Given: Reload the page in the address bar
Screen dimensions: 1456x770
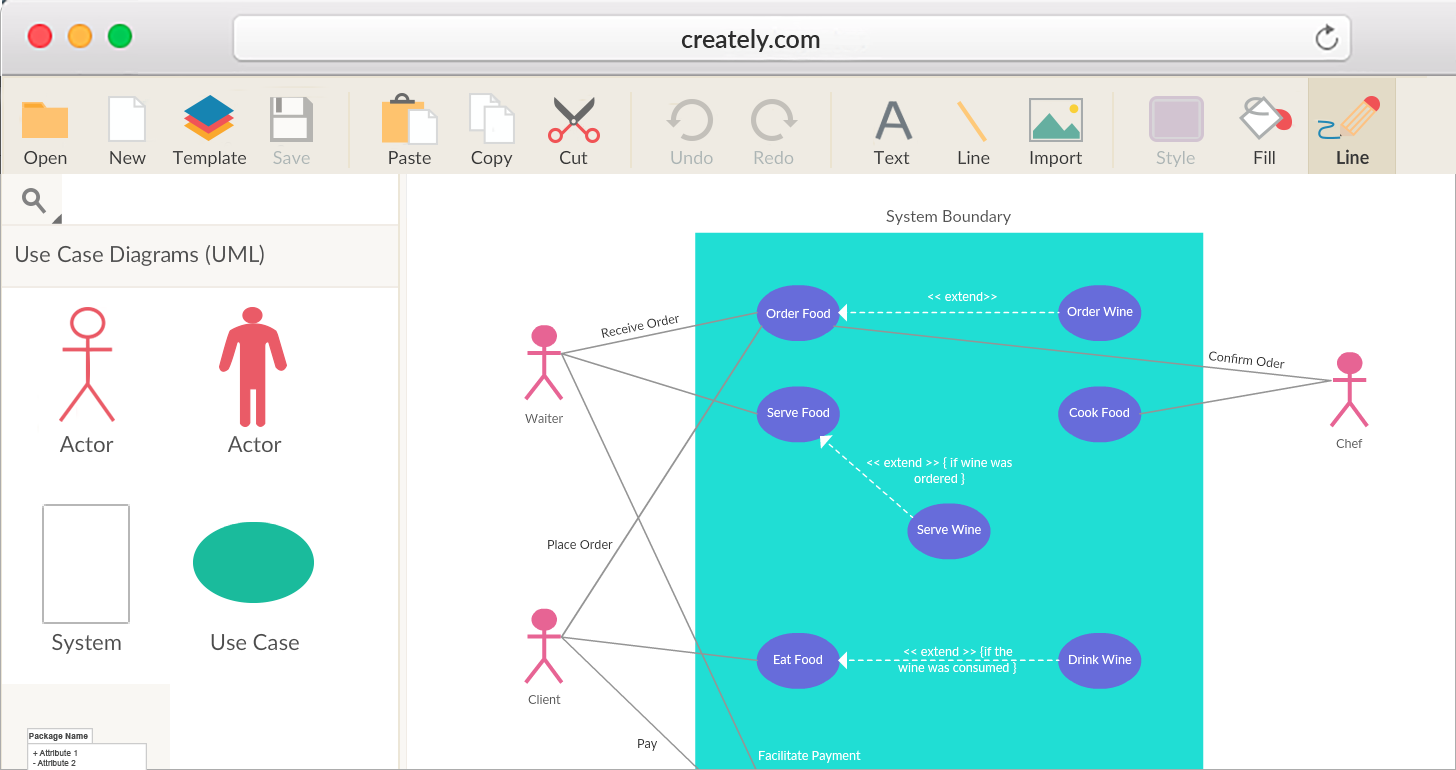Looking at the screenshot, I should click(x=1326, y=39).
